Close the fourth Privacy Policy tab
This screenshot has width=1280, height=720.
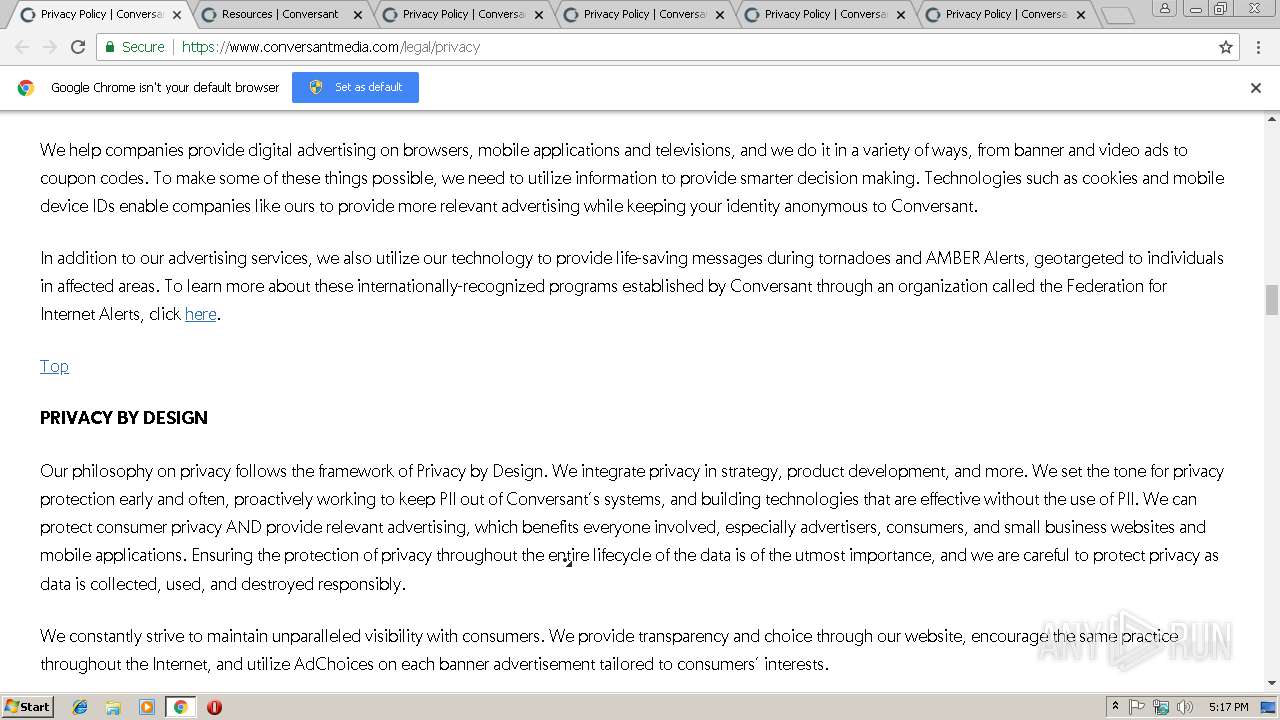point(720,15)
